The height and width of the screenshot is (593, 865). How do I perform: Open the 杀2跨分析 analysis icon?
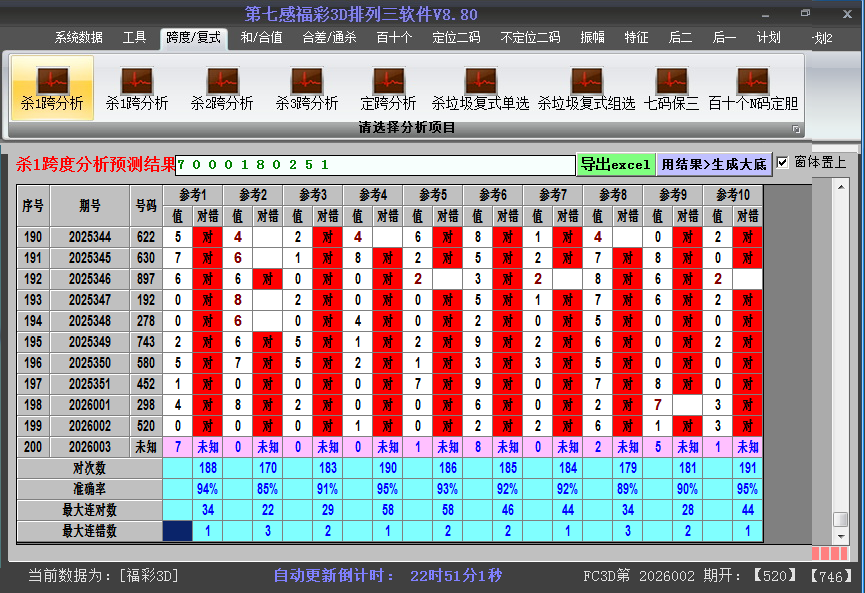pos(222,88)
